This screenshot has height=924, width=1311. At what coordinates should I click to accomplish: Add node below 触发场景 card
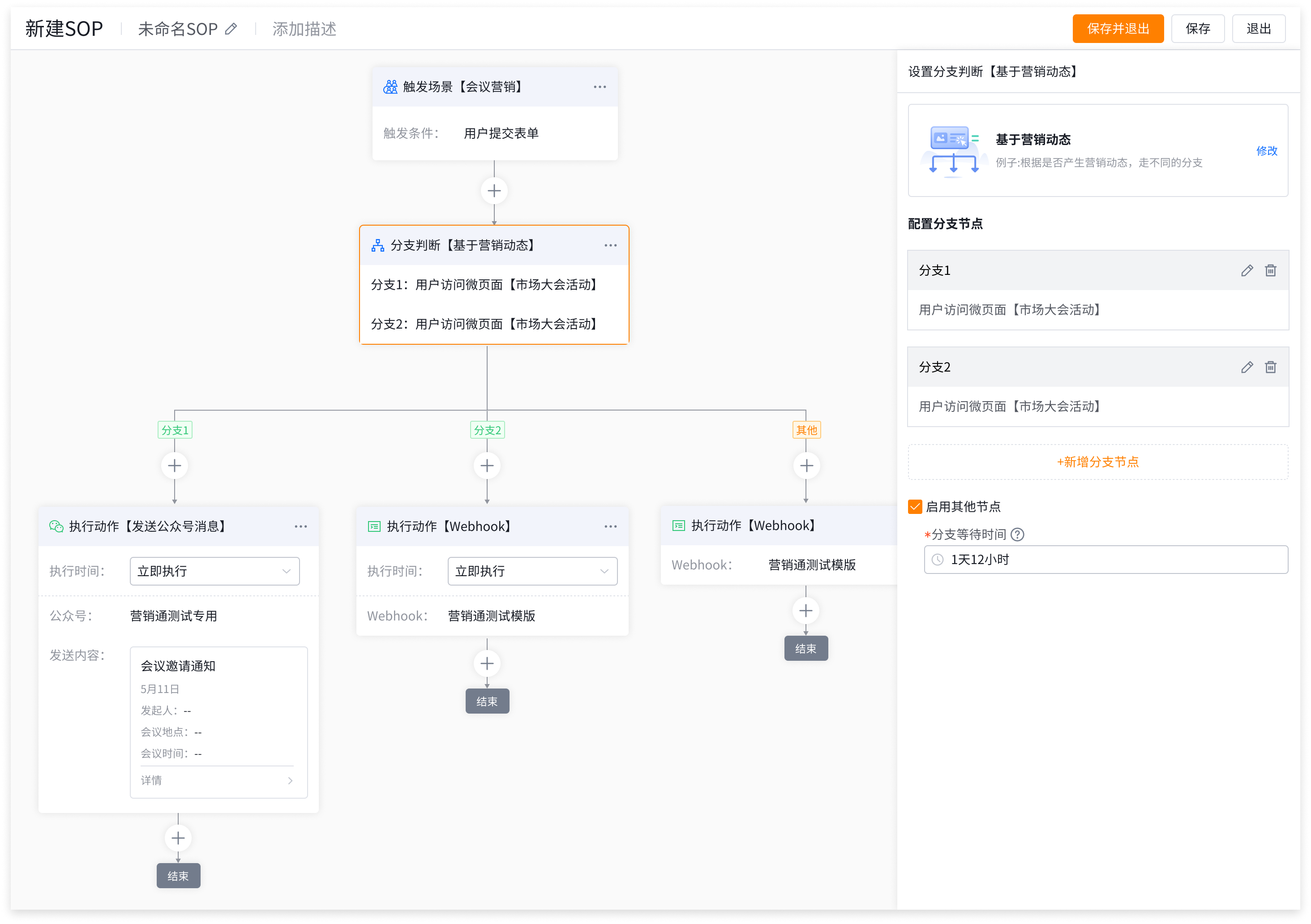click(x=494, y=191)
